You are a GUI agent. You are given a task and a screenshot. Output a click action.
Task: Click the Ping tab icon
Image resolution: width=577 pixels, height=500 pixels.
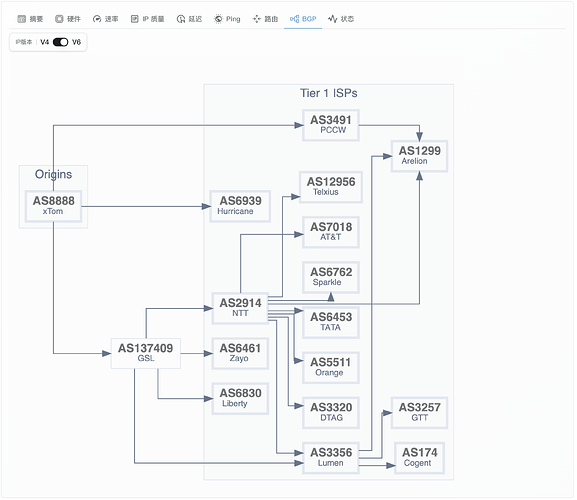click(218, 19)
